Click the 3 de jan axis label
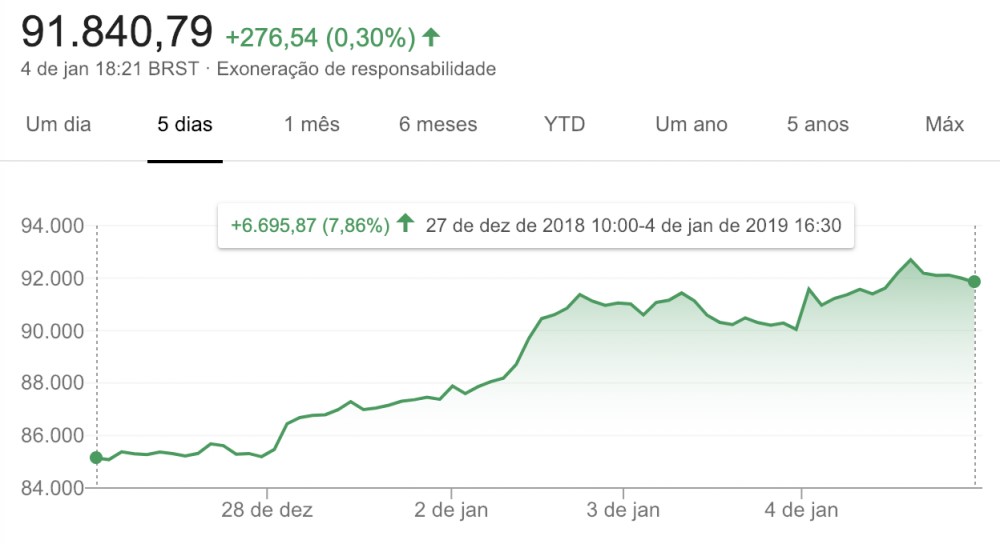Screen dimensions: 1000x544 click(x=622, y=510)
